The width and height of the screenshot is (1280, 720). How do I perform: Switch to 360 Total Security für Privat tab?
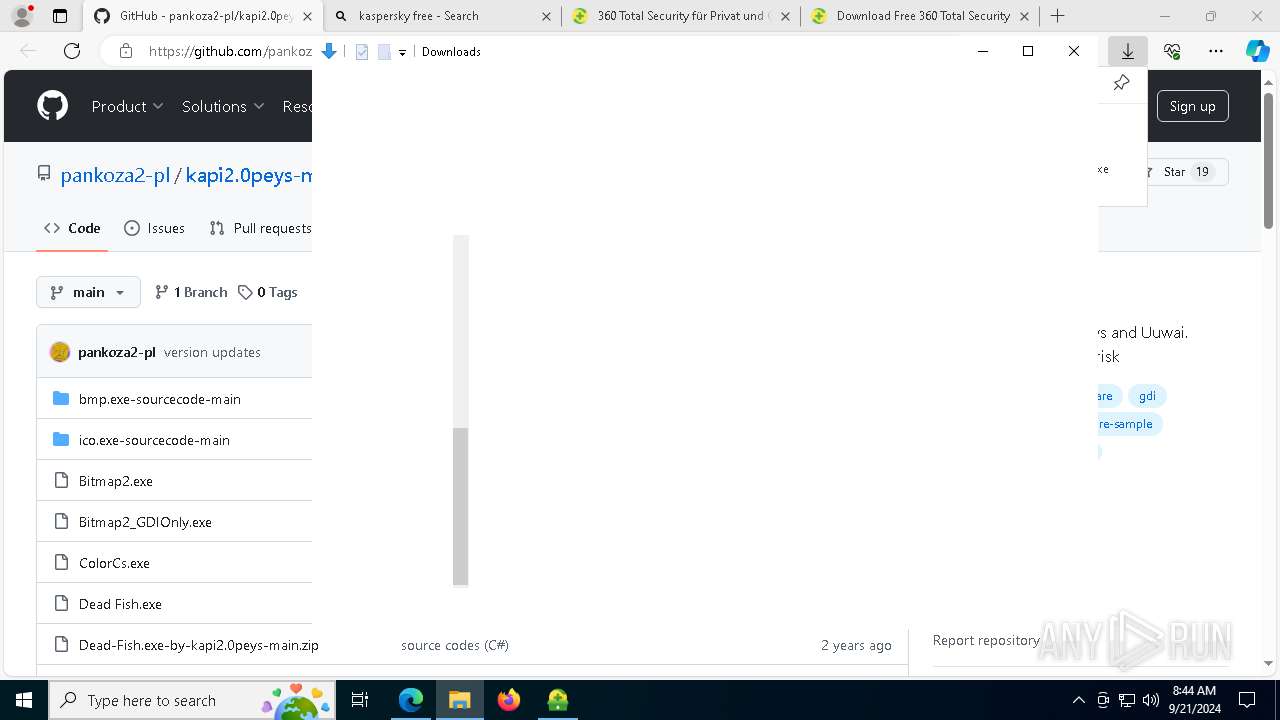pyautogui.click(x=681, y=16)
